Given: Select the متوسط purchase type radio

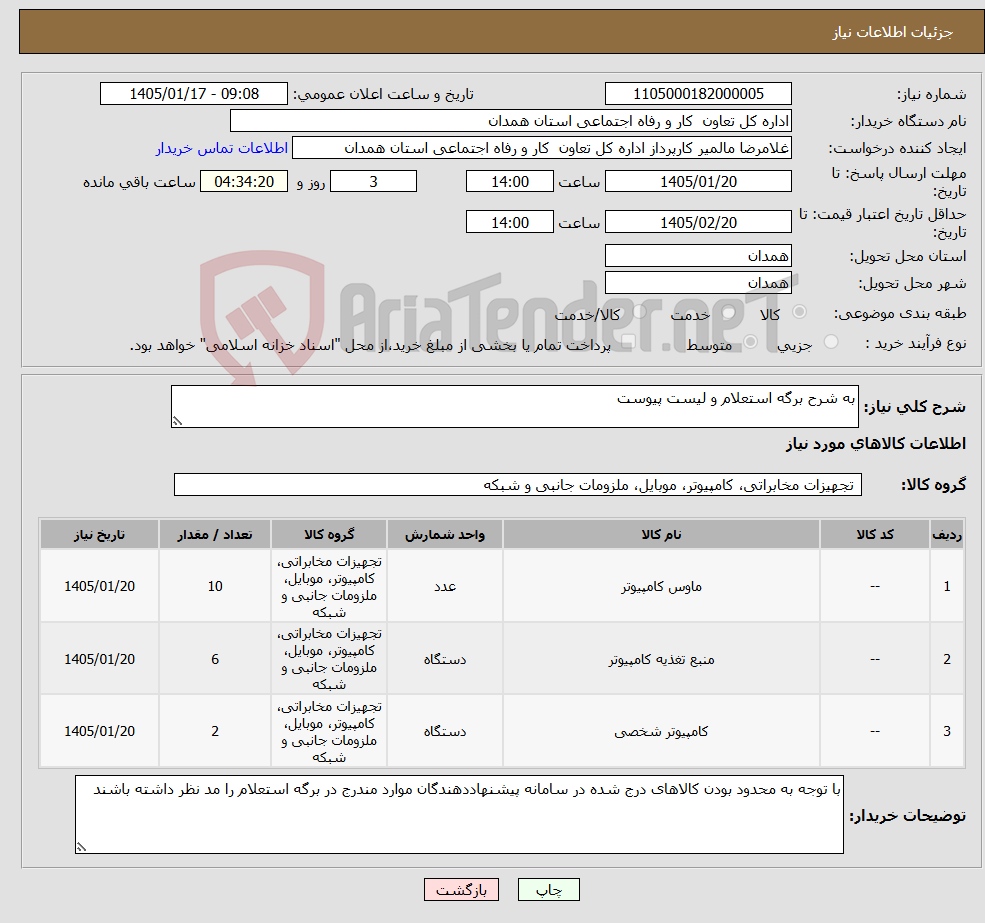Looking at the screenshot, I should tap(751, 342).
